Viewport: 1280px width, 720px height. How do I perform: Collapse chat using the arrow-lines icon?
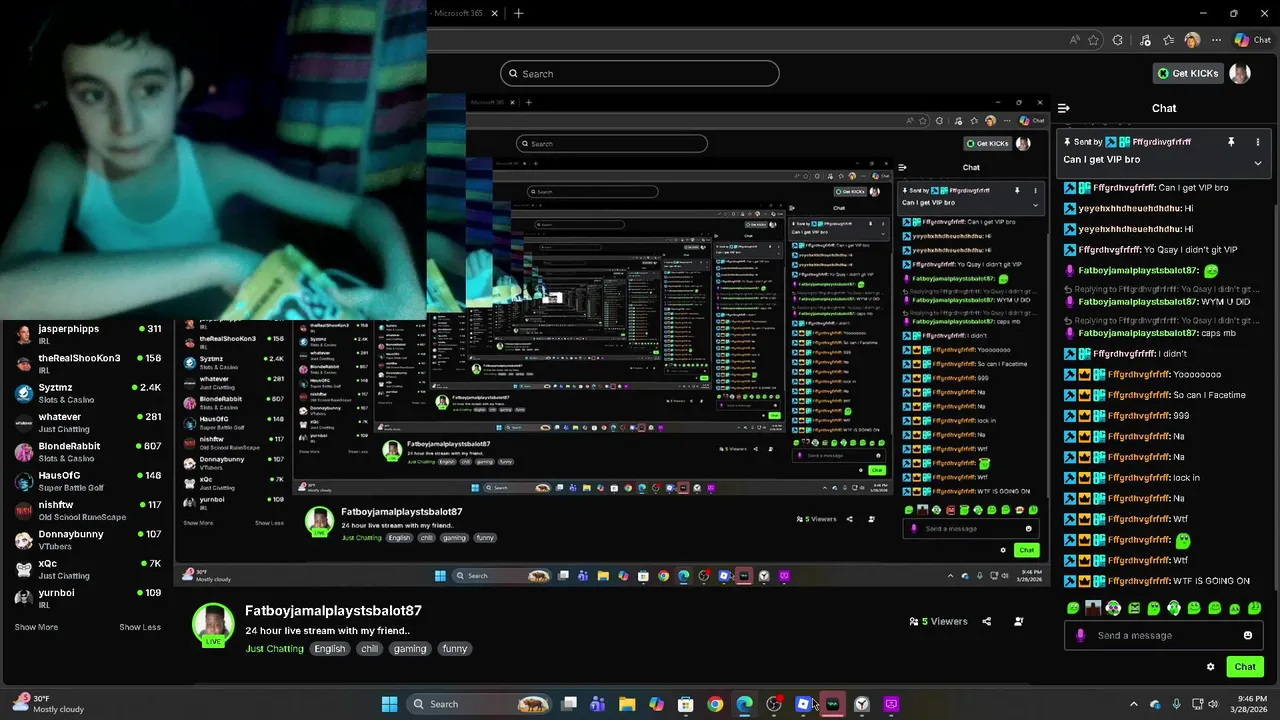pos(1064,108)
